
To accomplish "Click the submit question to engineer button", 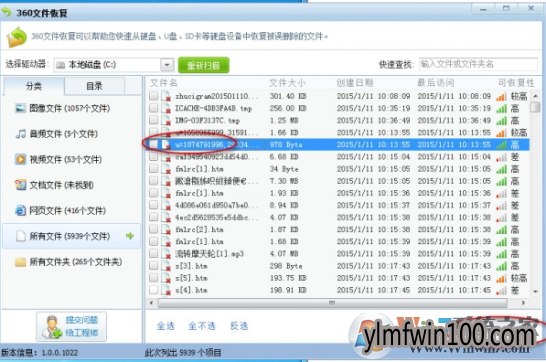I will point(71,326).
